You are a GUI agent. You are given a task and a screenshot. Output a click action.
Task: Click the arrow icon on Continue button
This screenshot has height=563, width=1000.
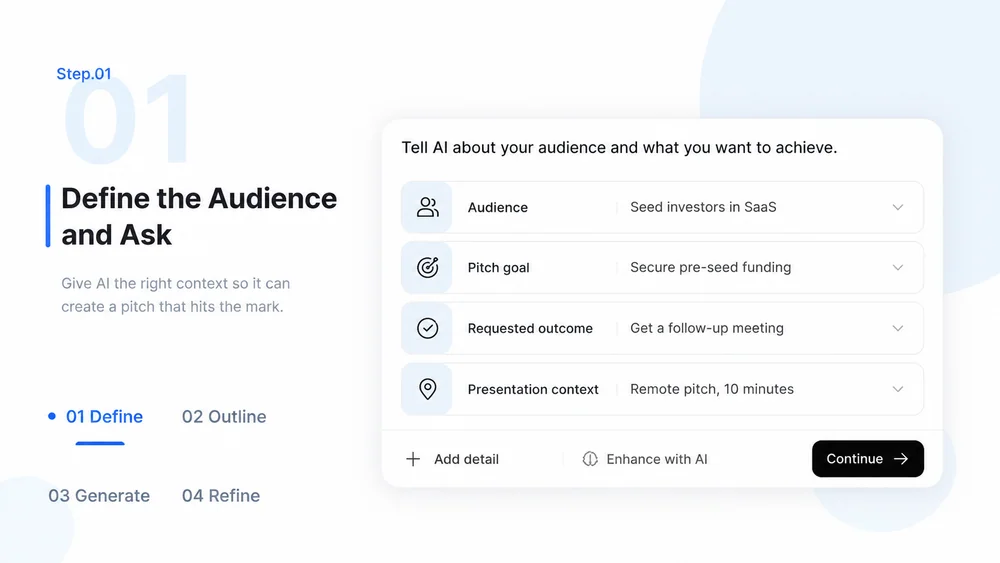click(x=901, y=458)
